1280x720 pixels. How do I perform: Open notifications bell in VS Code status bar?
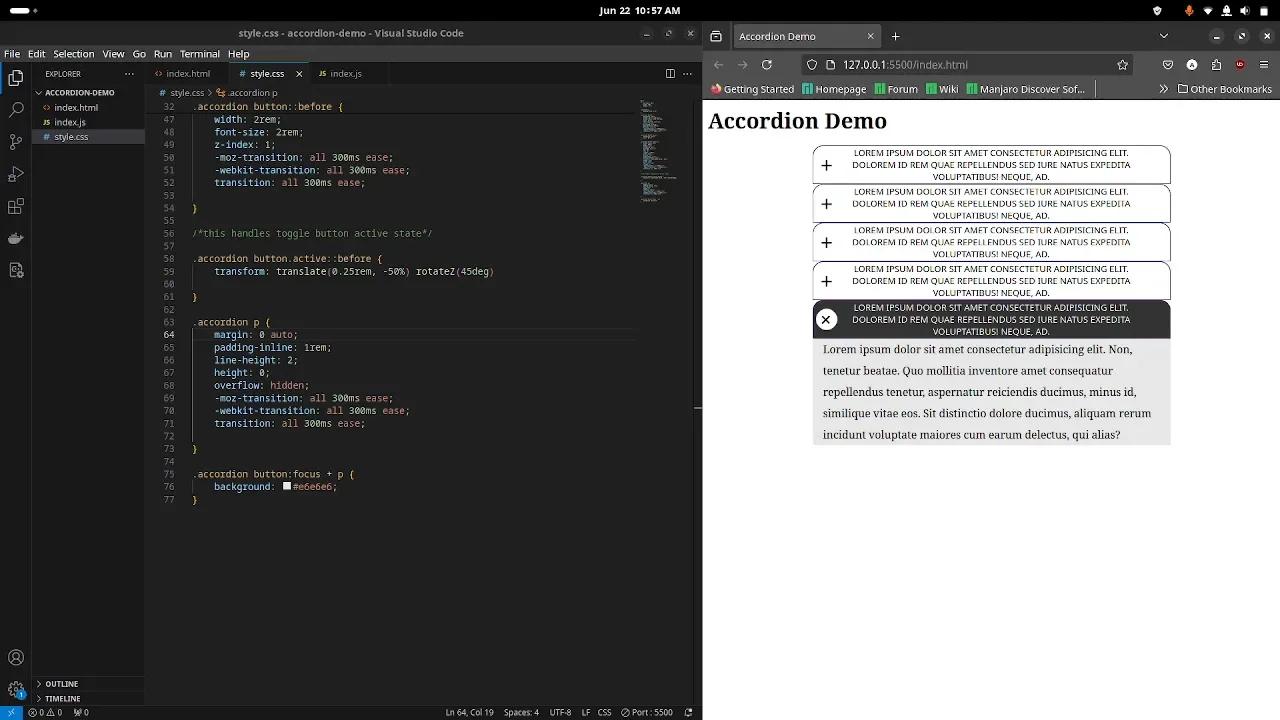pyautogui.click(x=688, y=712)
